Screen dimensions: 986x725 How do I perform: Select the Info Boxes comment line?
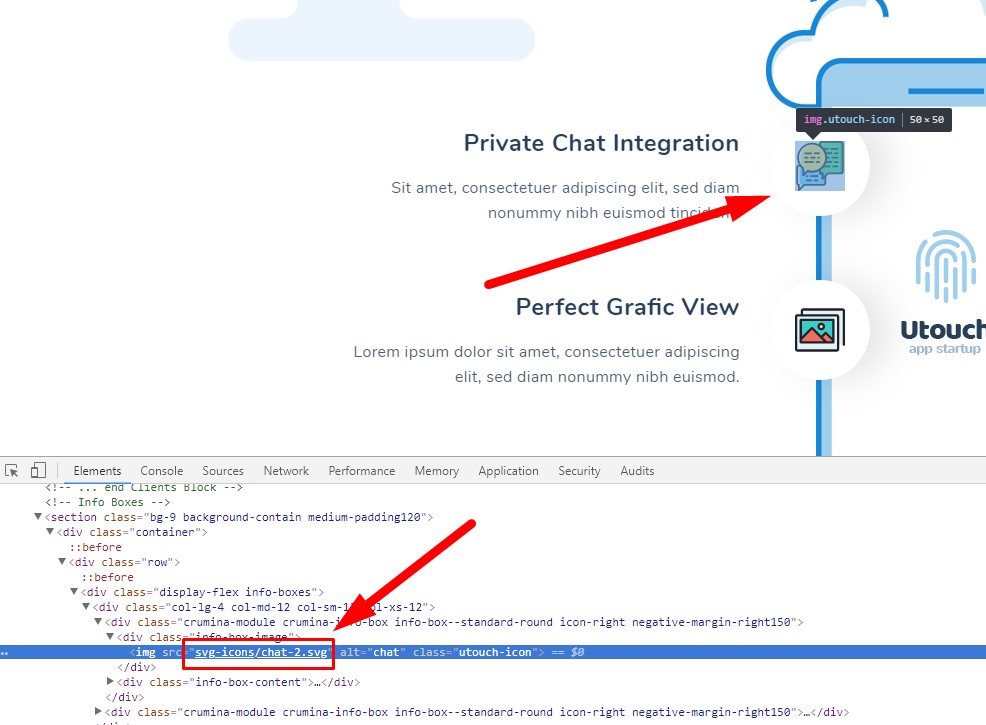108,502
